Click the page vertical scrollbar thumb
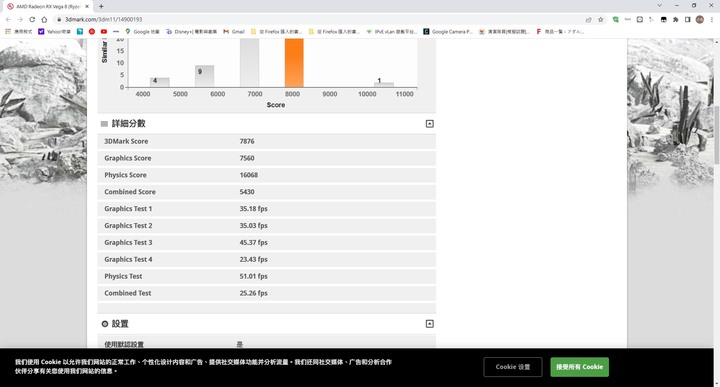720x387 pixels. point(717,135)
